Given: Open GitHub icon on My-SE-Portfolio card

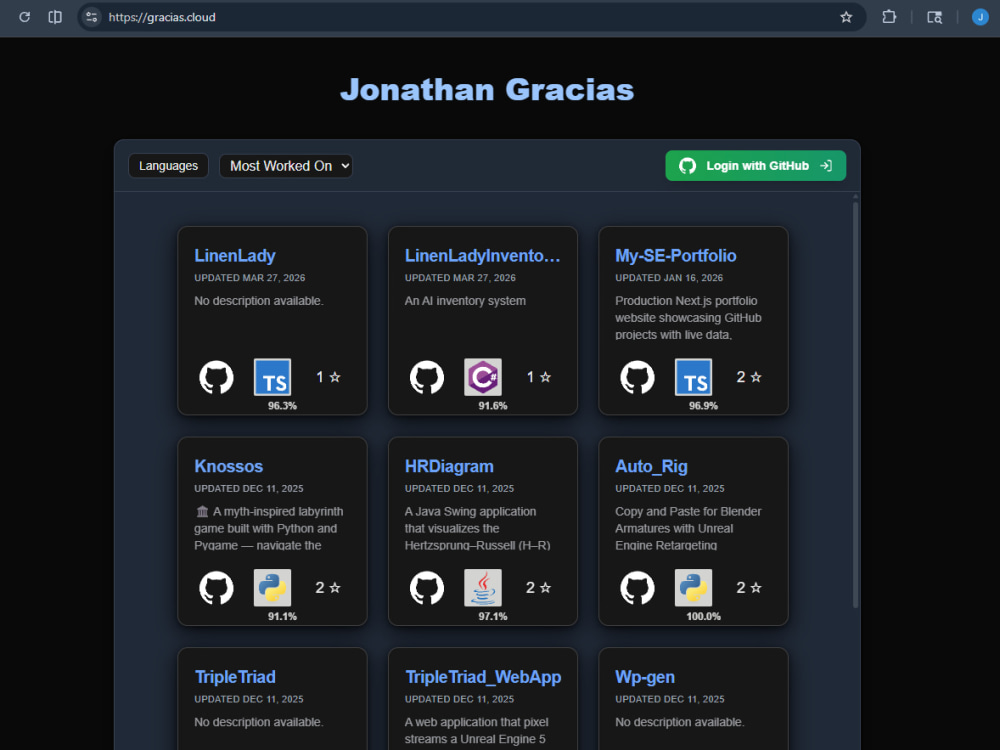Looking at the screenshot, I should click(x=637, y=377).
